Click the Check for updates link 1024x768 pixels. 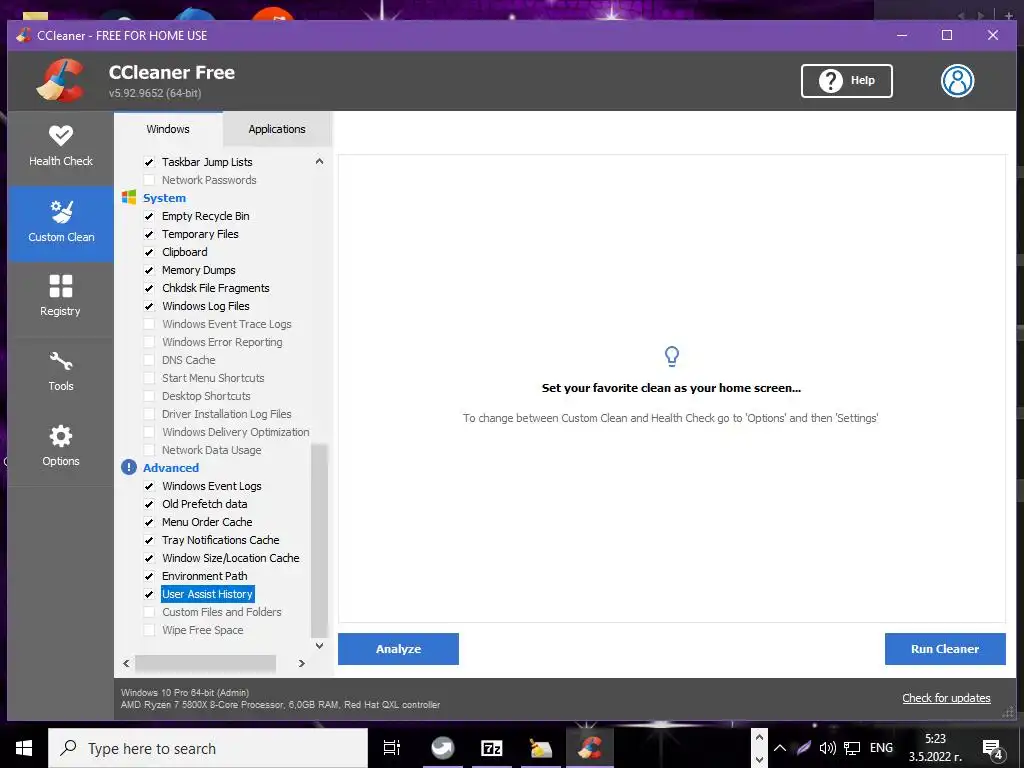(x=946, y=698)
